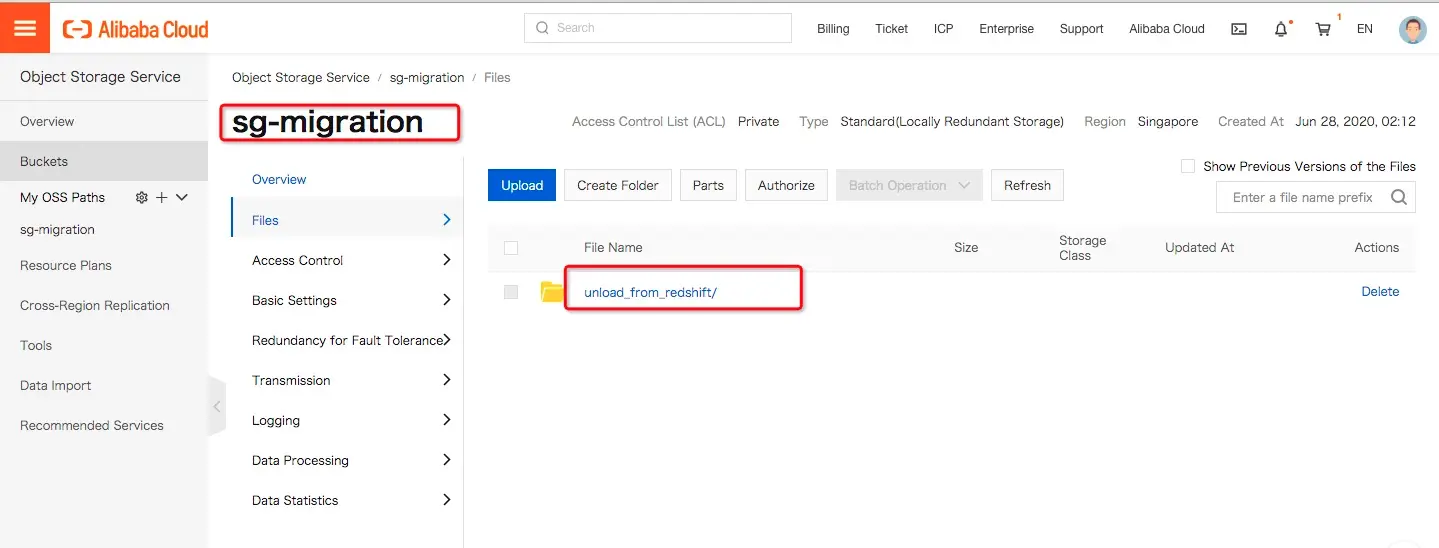This screenshot has width=1439, height=548.
Task: Expand the Transmission section arrow
Action: pos(446,380)
